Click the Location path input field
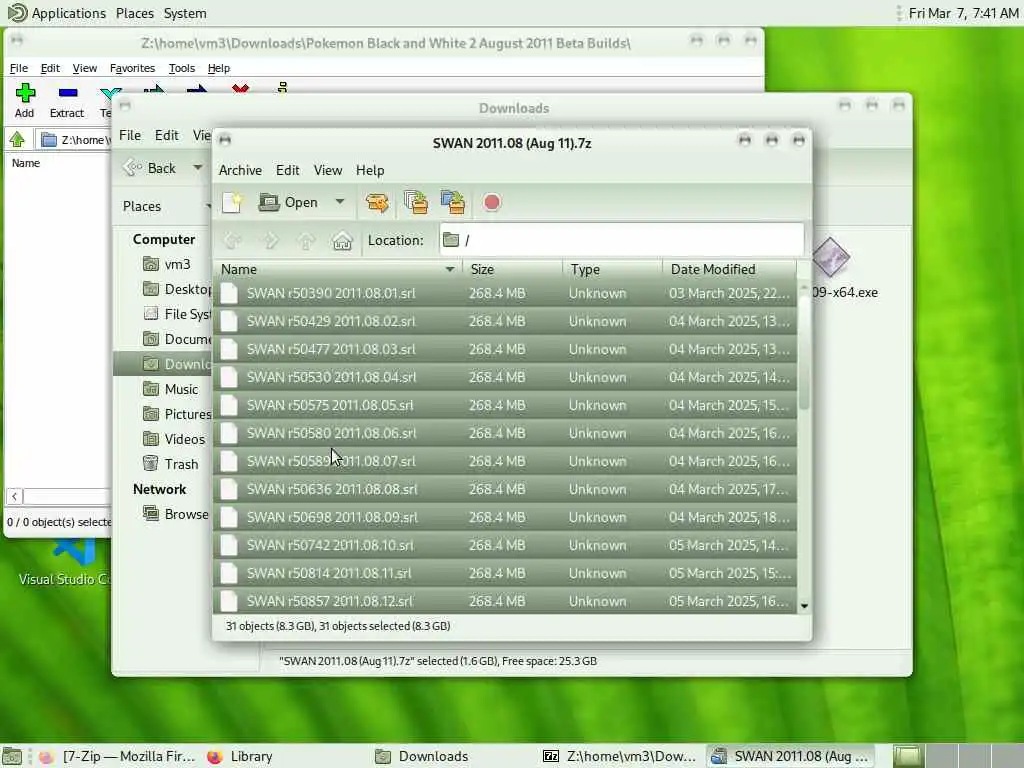This screenshot has height=768, width=1024. (621, 240)
